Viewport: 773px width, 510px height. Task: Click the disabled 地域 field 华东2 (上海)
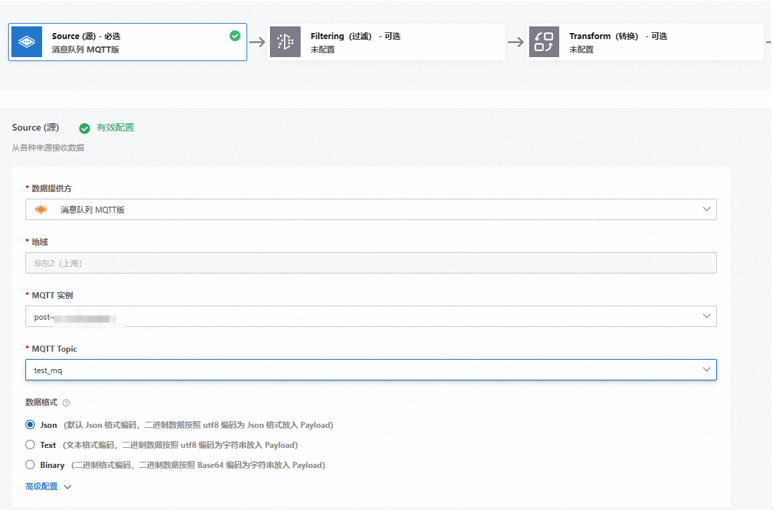point(371,263)
